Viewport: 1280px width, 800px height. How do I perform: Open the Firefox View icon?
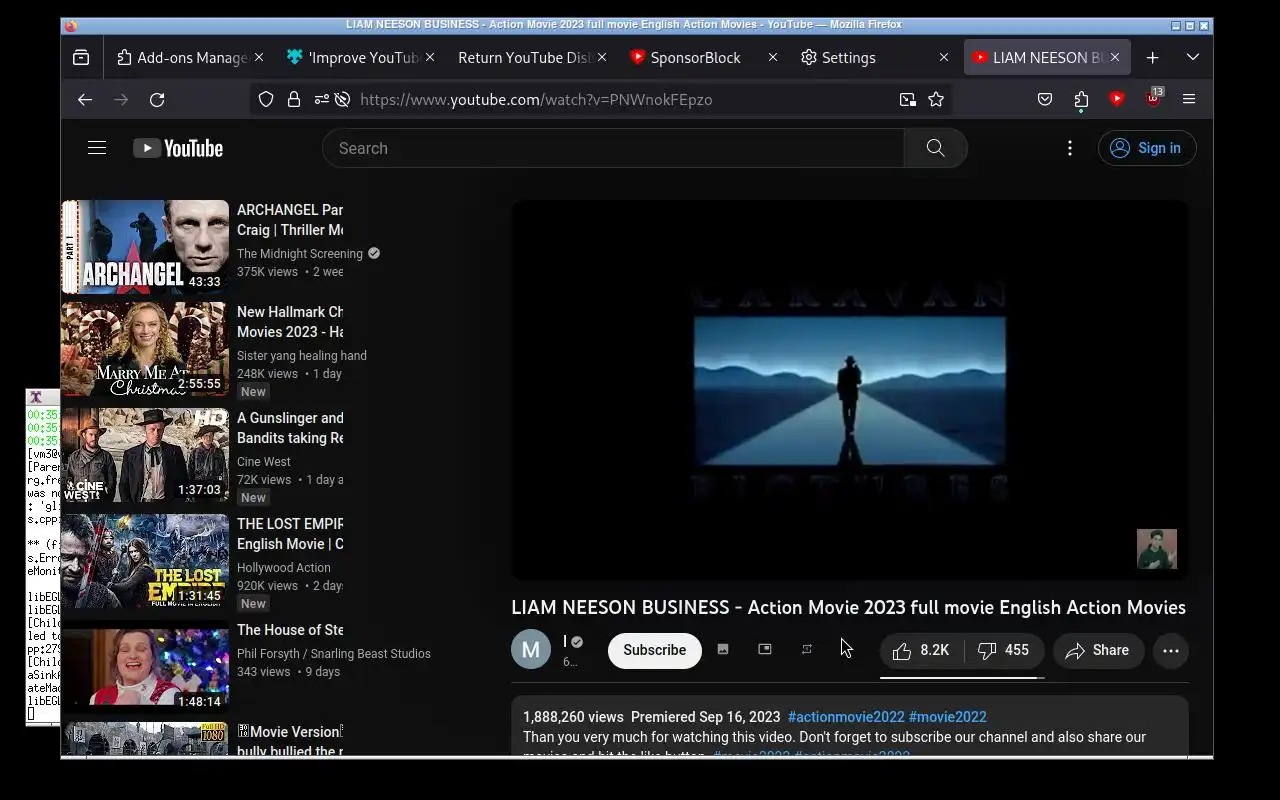pos(81,58)
